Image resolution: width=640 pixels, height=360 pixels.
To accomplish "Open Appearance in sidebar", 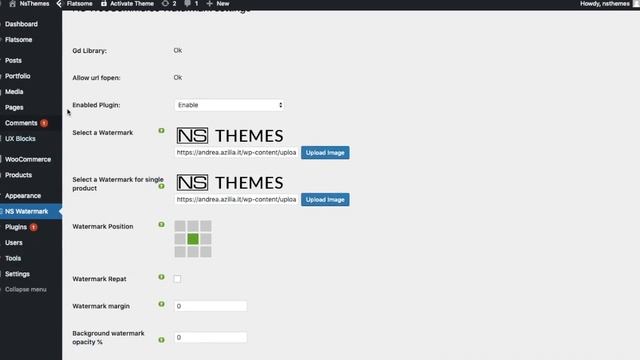I will (23, 196).
